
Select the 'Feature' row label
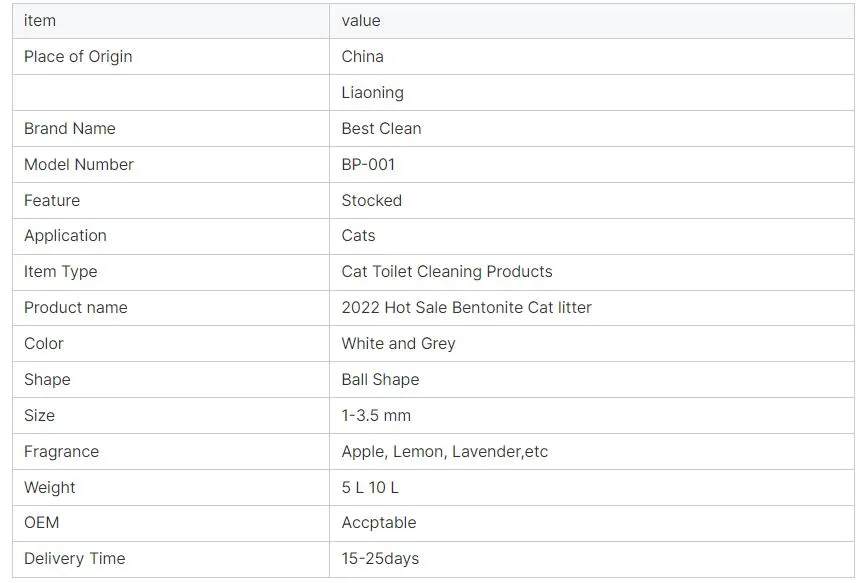pos(52,200)
